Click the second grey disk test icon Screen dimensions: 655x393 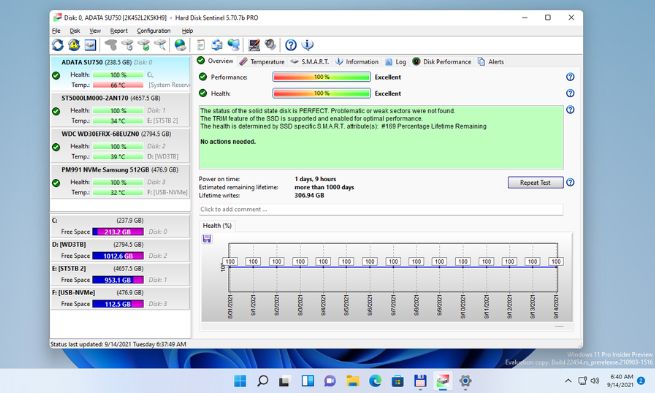(x=127, y=45)
